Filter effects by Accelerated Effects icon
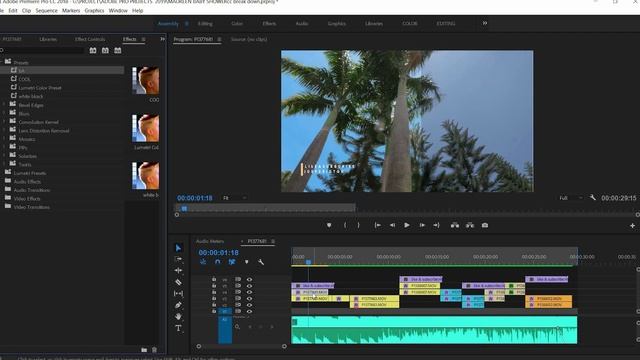Viewport: 640px width, 360px height. (93, 50)
